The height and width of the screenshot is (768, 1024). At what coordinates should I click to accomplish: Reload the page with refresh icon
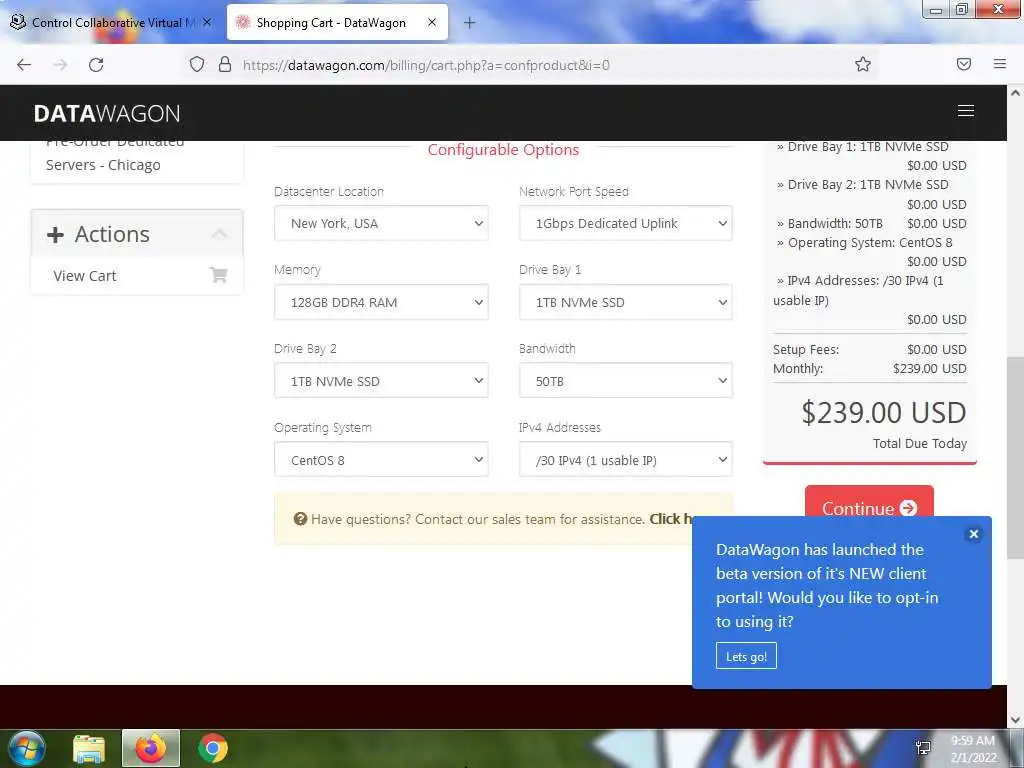96,65
